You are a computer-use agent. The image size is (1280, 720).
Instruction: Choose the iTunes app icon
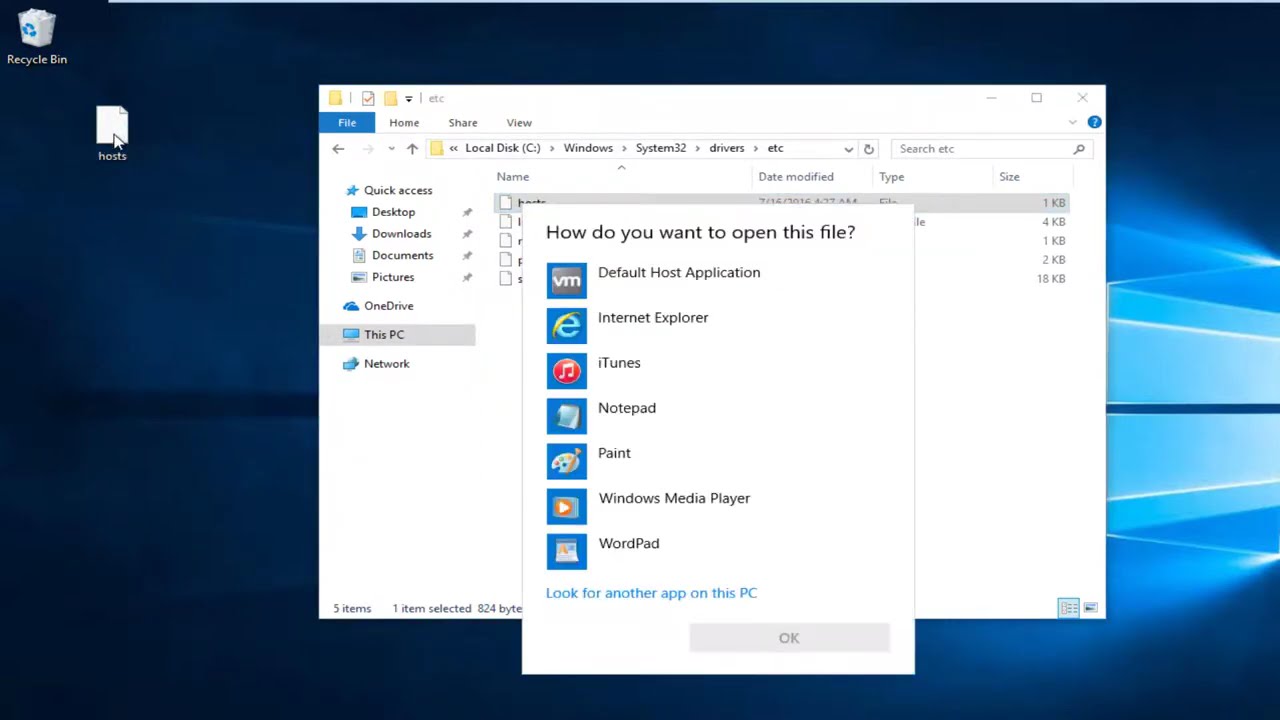[567, 370]
